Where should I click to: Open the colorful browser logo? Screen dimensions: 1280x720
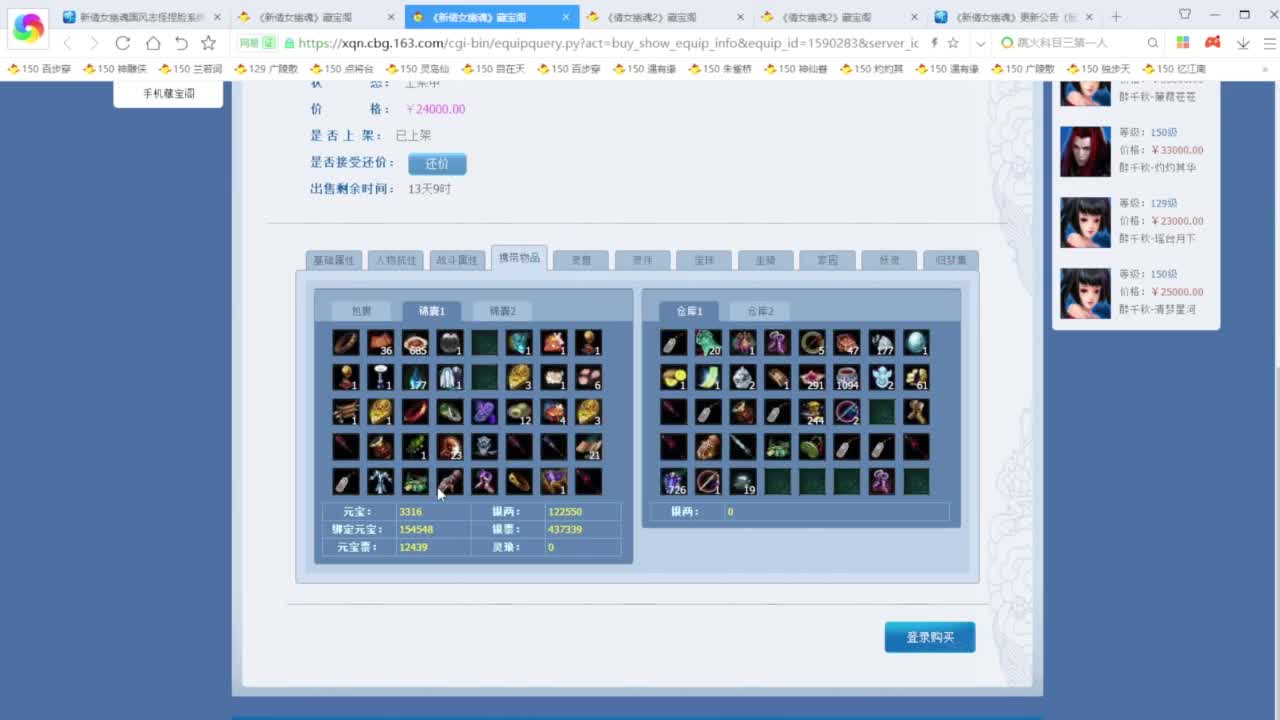[28, 29]
